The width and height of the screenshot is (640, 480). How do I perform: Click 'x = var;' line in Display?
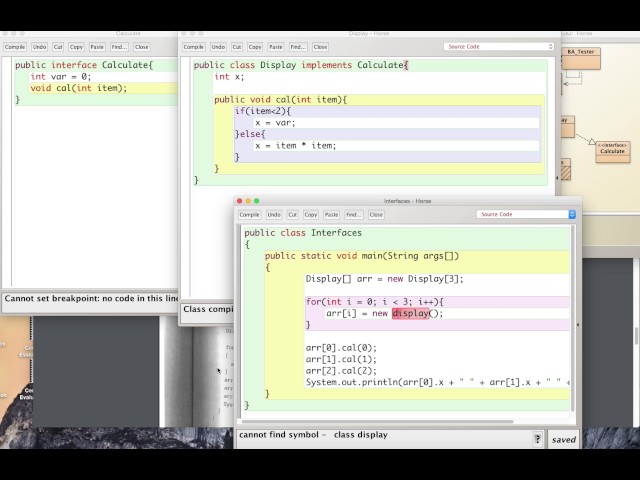point(275,122)
